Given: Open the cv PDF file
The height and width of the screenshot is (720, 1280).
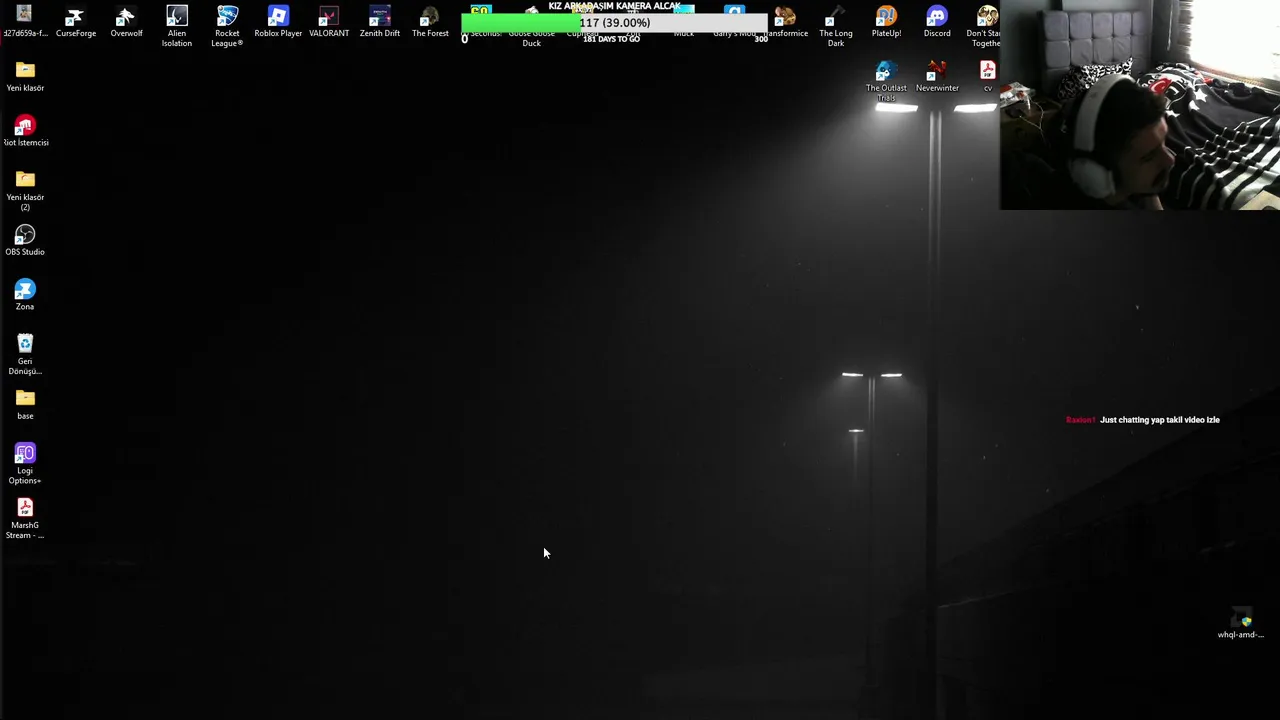Looking at the screenshot, I should point(988,76).
